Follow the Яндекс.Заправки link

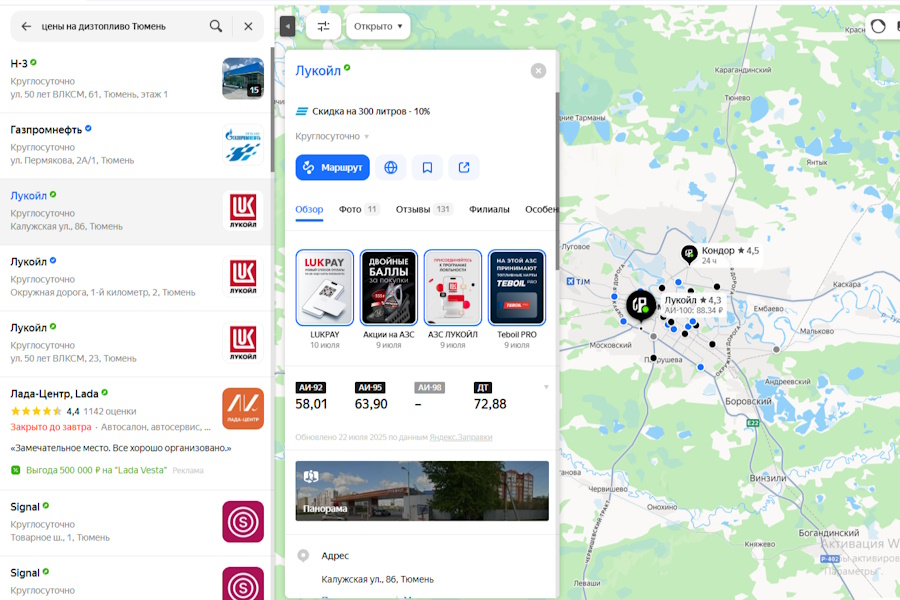point(460,437)
